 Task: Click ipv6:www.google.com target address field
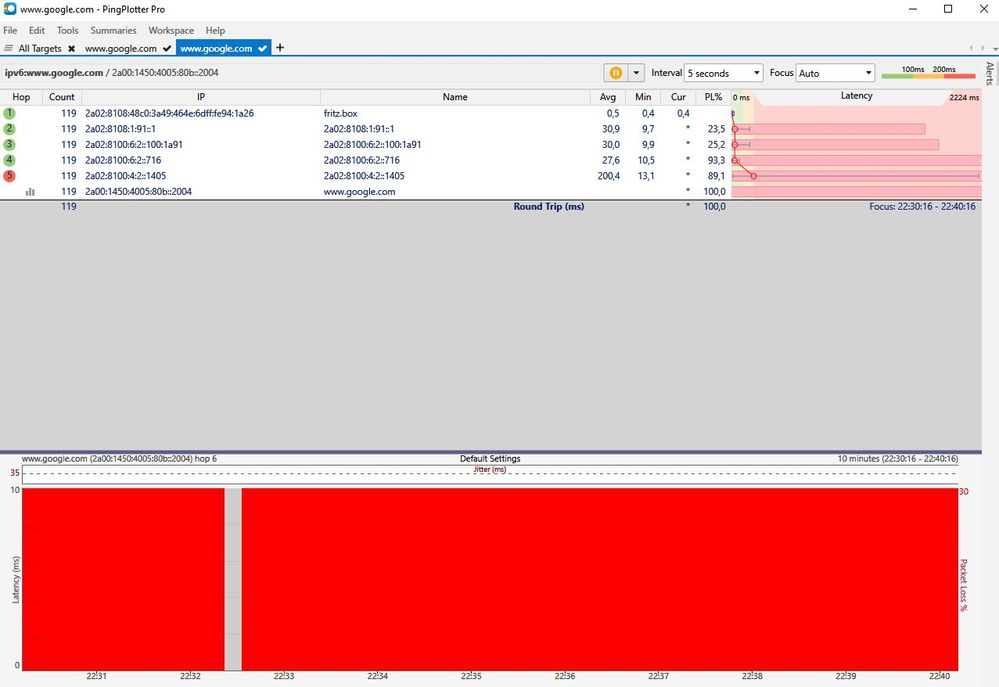click(111, 73)
